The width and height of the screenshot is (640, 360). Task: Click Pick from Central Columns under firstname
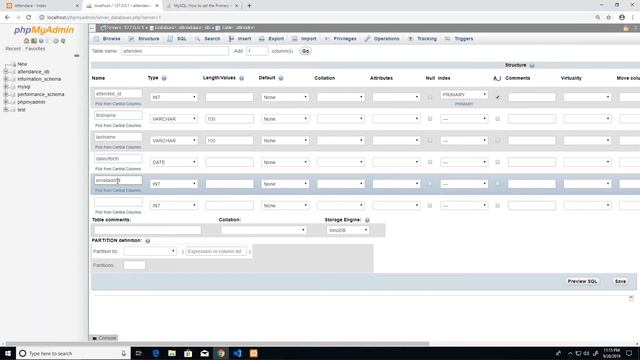click(118, 125)
